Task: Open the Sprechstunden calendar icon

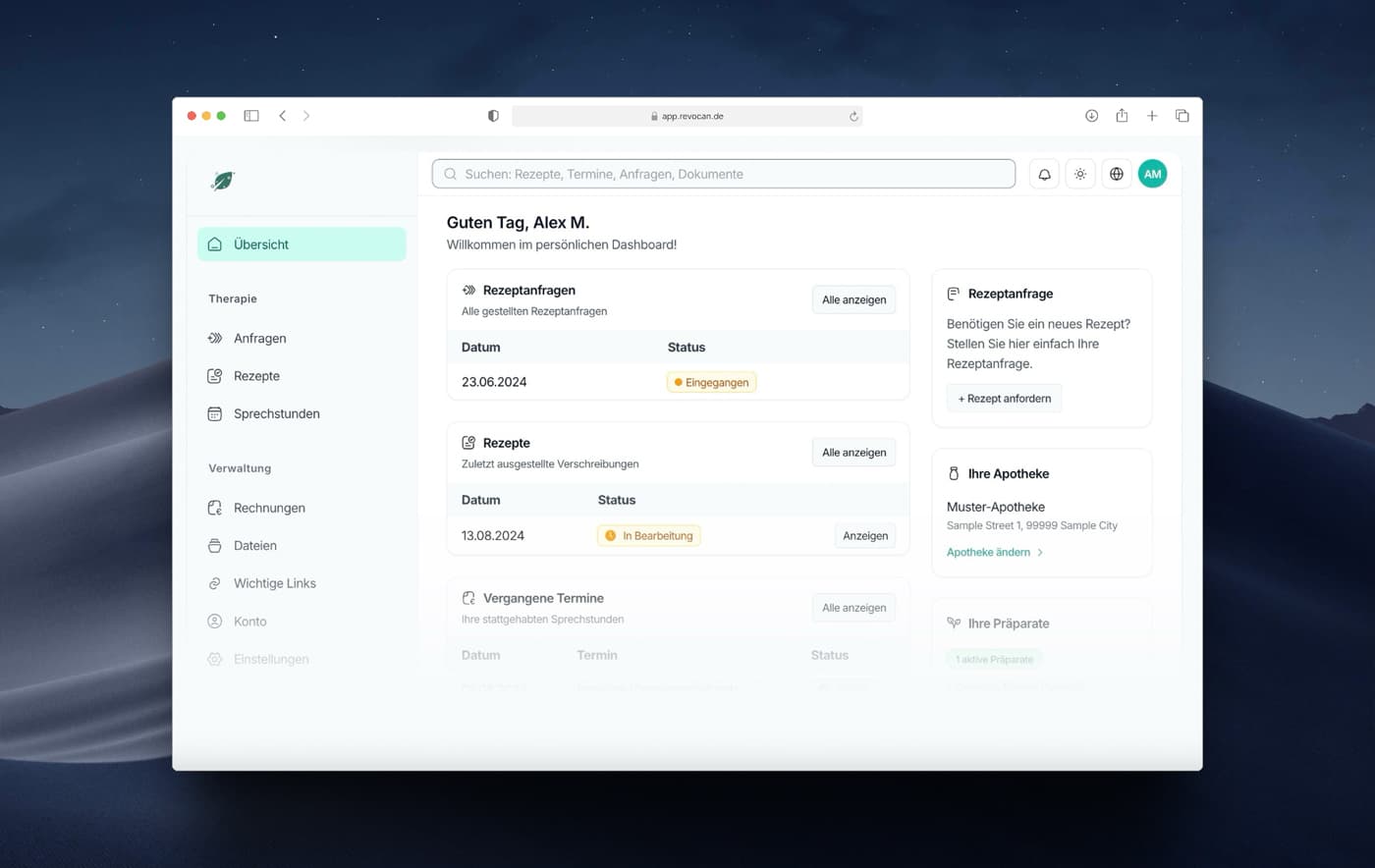Action: (214, 413)
